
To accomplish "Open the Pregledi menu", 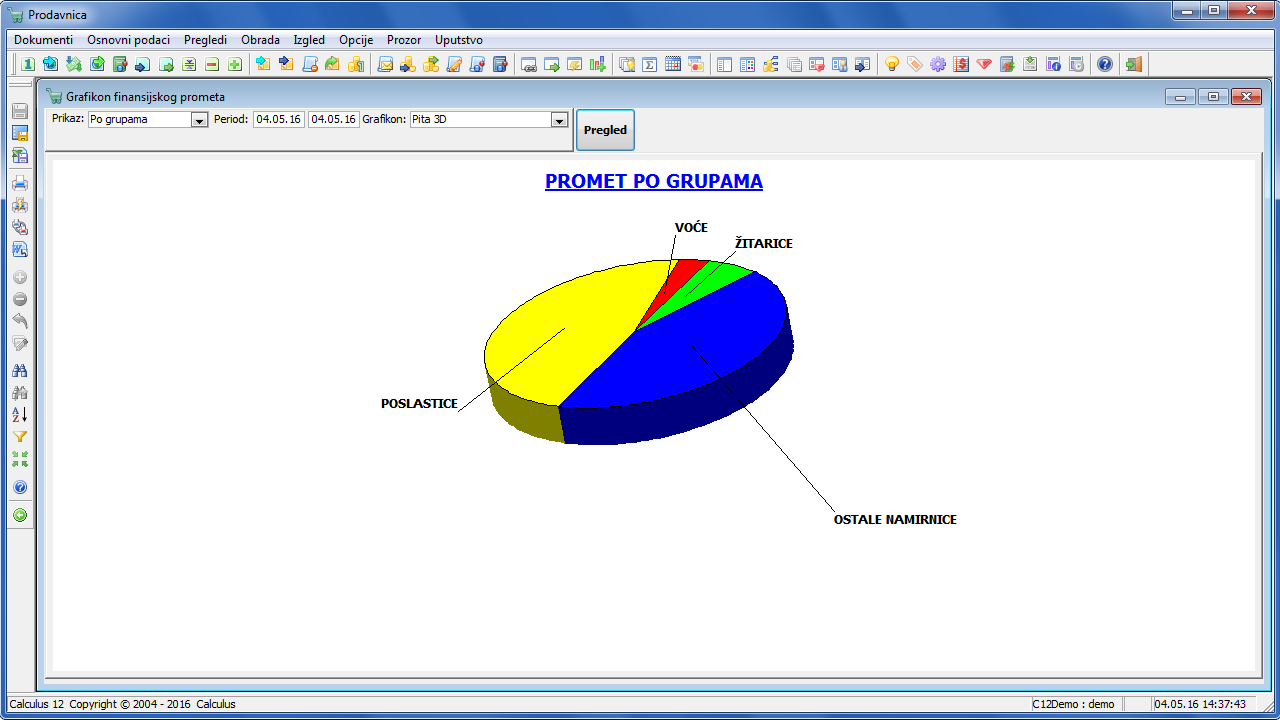I will click(205, 40).
